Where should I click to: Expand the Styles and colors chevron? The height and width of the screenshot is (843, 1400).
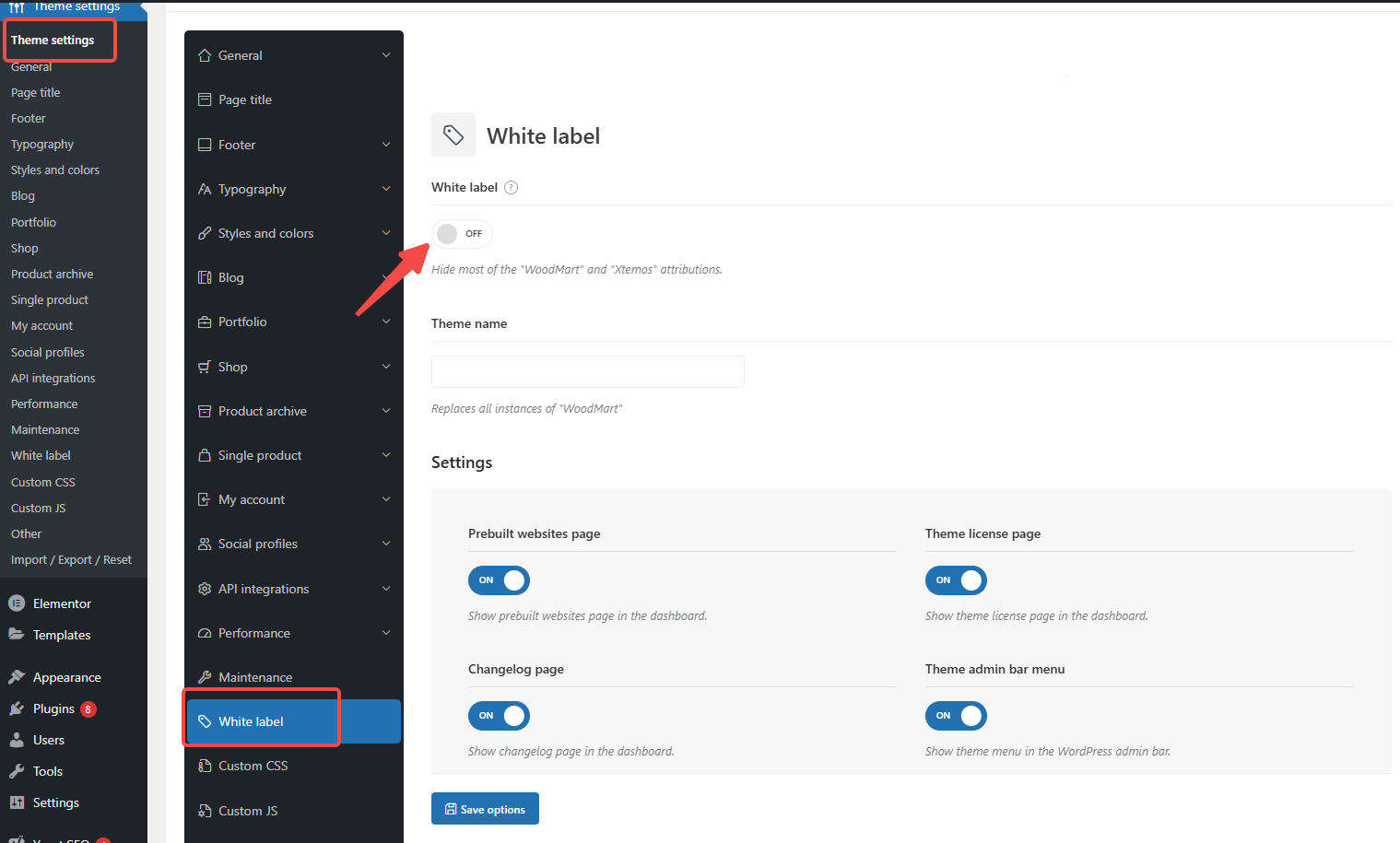point(386,233)
